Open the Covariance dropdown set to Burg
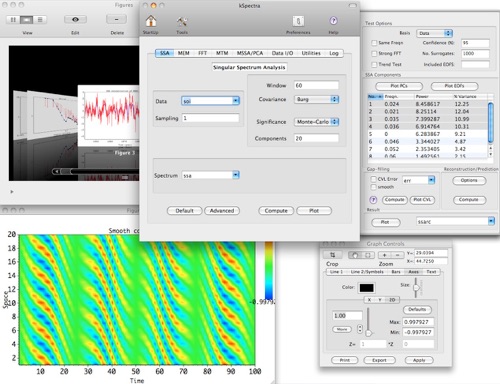This screenshot has width=500, height=384. 316,99
